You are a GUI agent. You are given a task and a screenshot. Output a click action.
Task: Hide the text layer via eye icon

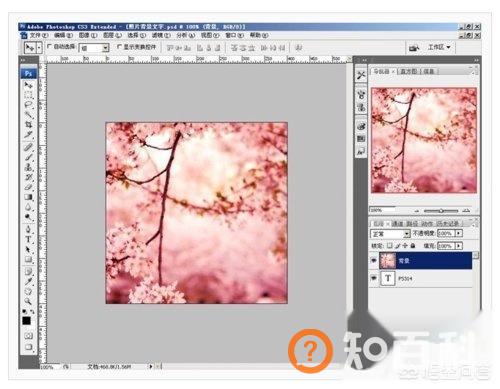[374, 277]
